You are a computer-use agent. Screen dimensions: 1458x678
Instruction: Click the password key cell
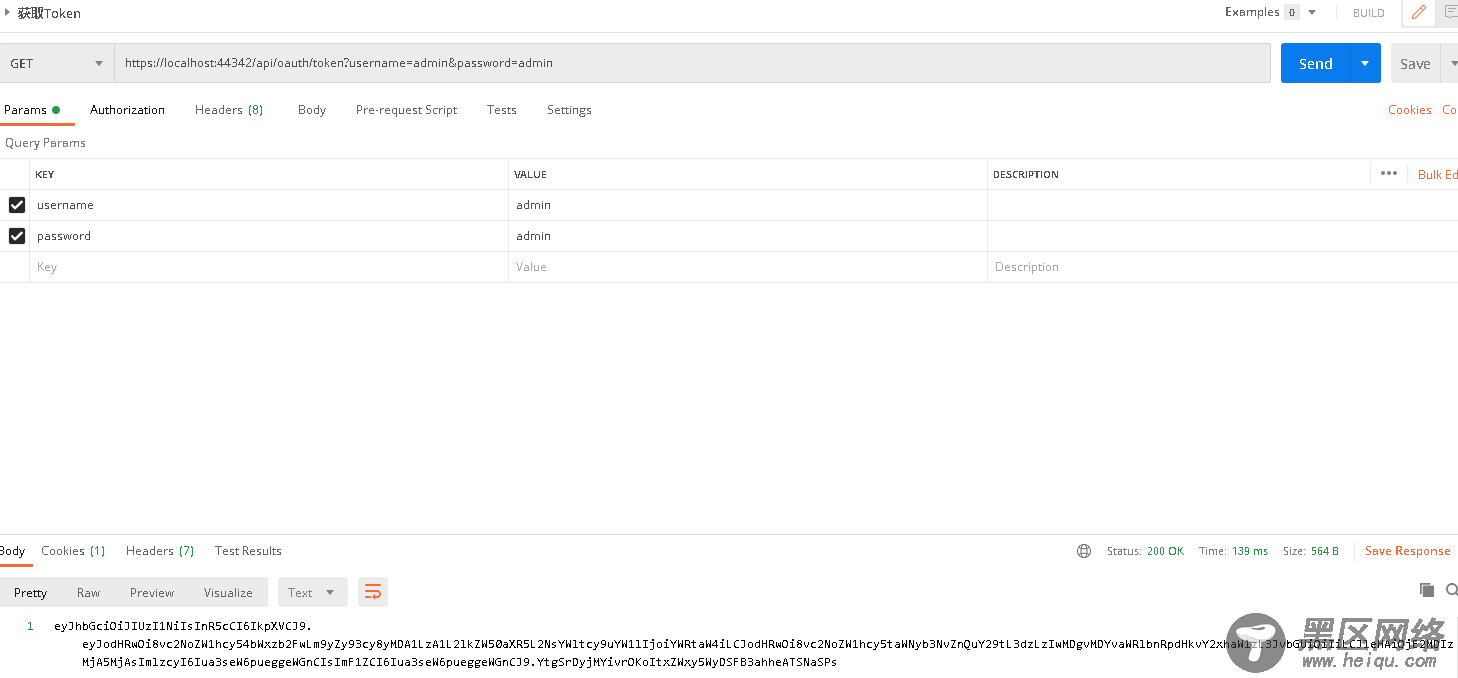pos(269,236)
